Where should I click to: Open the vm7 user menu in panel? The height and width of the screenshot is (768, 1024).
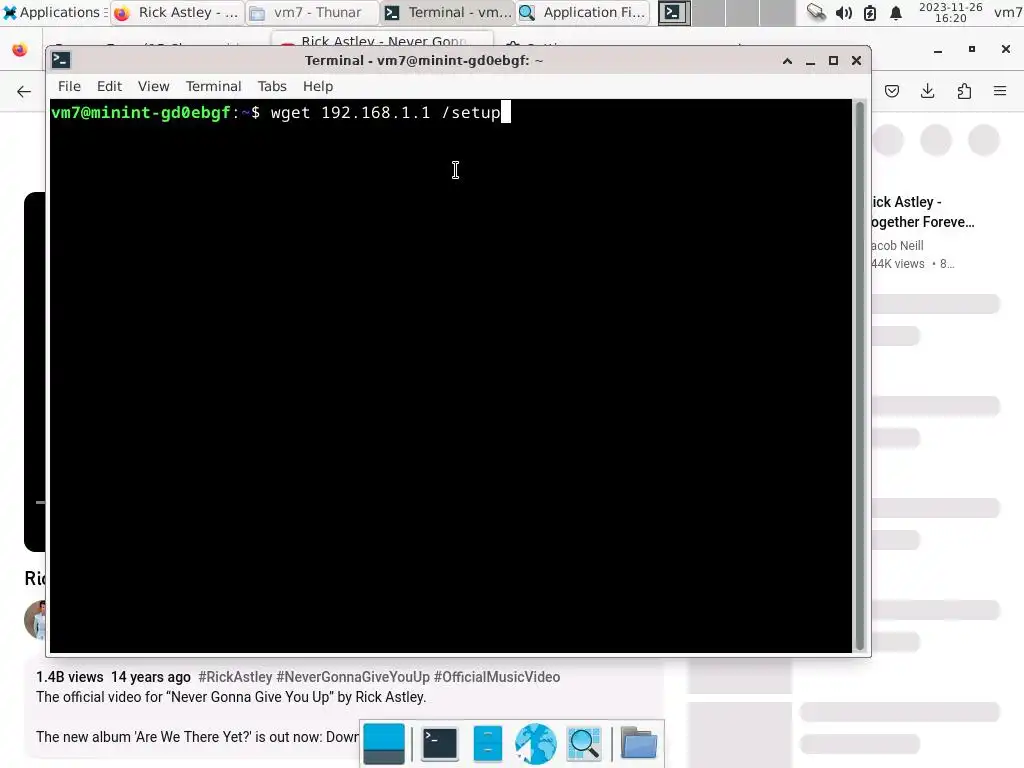coord(1008,12)
